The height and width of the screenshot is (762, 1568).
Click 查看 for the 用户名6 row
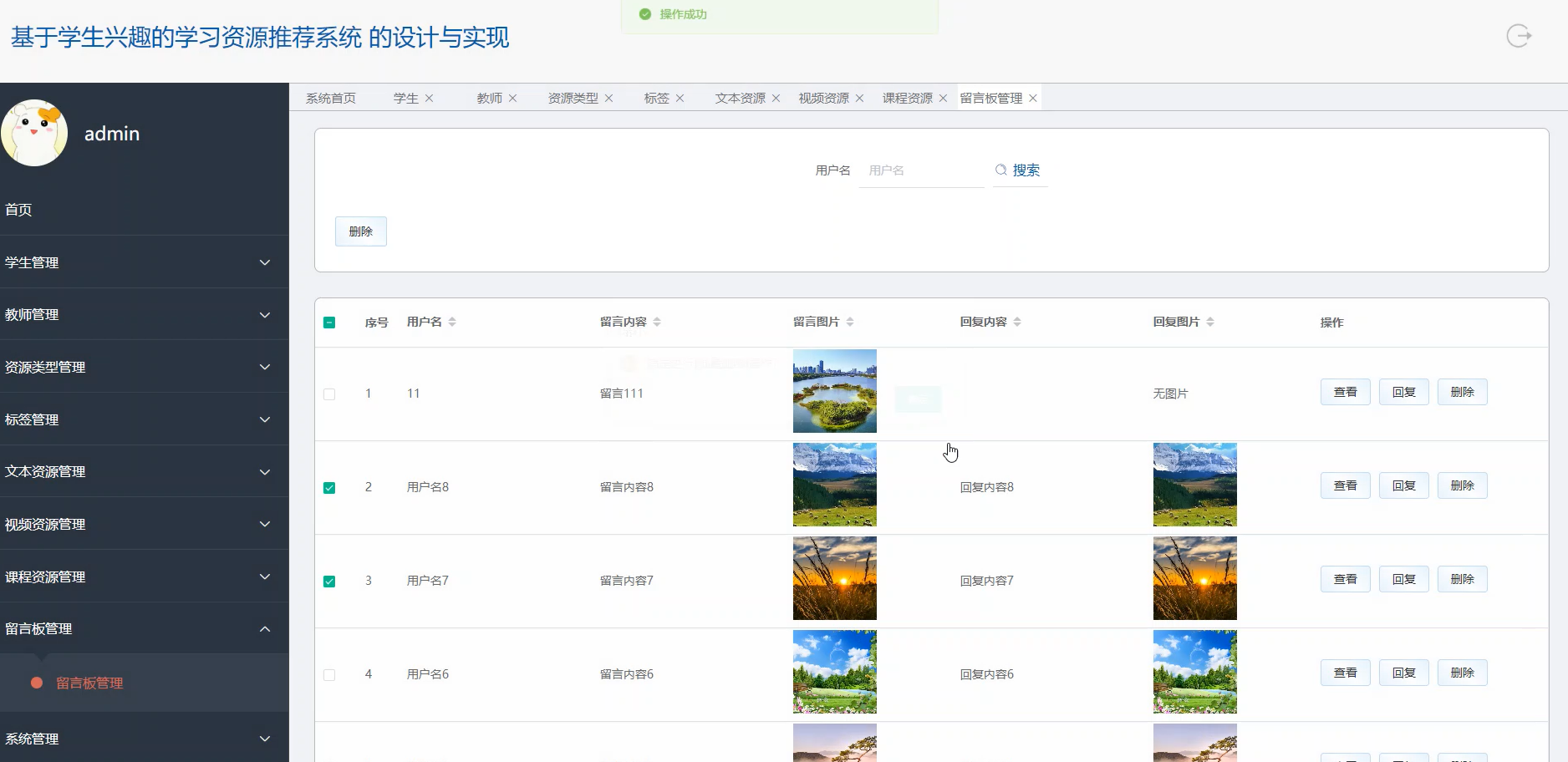[1346, 673]
